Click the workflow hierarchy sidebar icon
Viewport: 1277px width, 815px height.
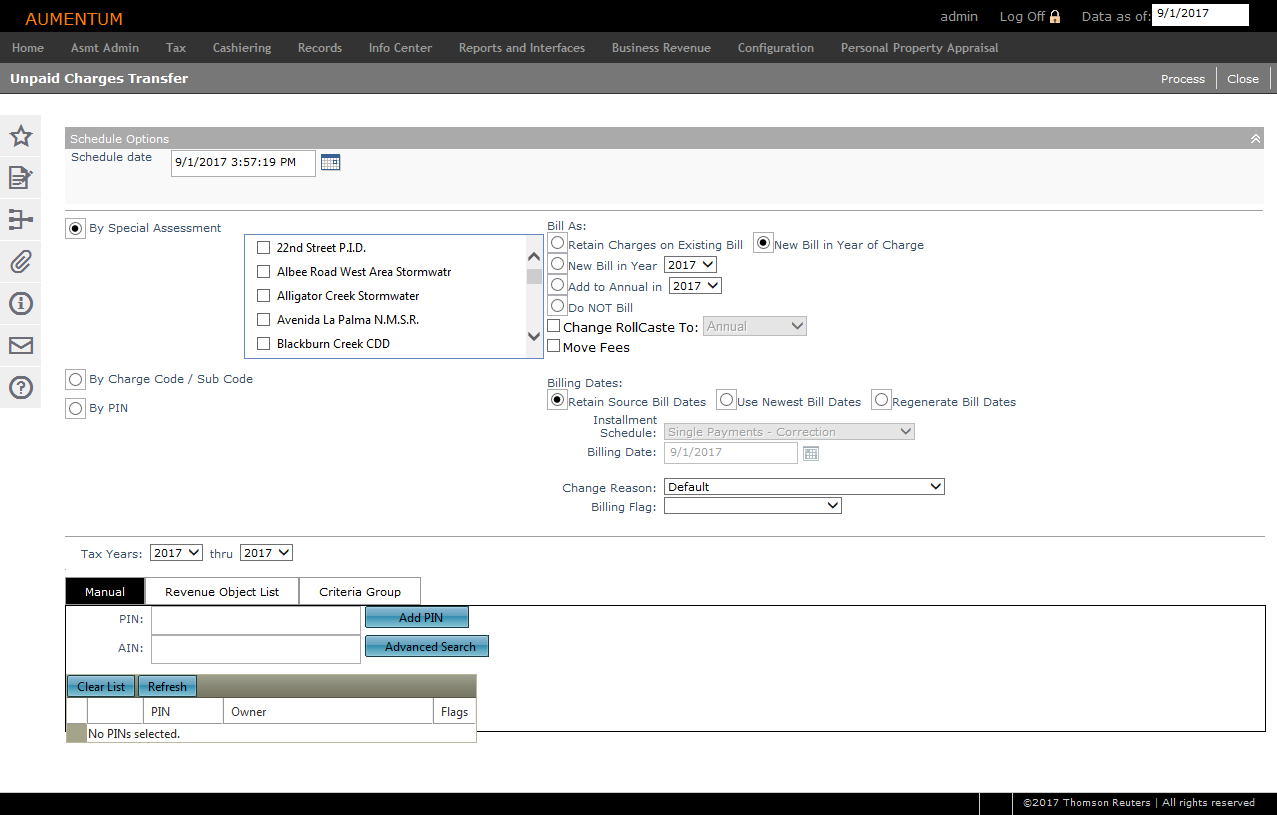point(21,220)
